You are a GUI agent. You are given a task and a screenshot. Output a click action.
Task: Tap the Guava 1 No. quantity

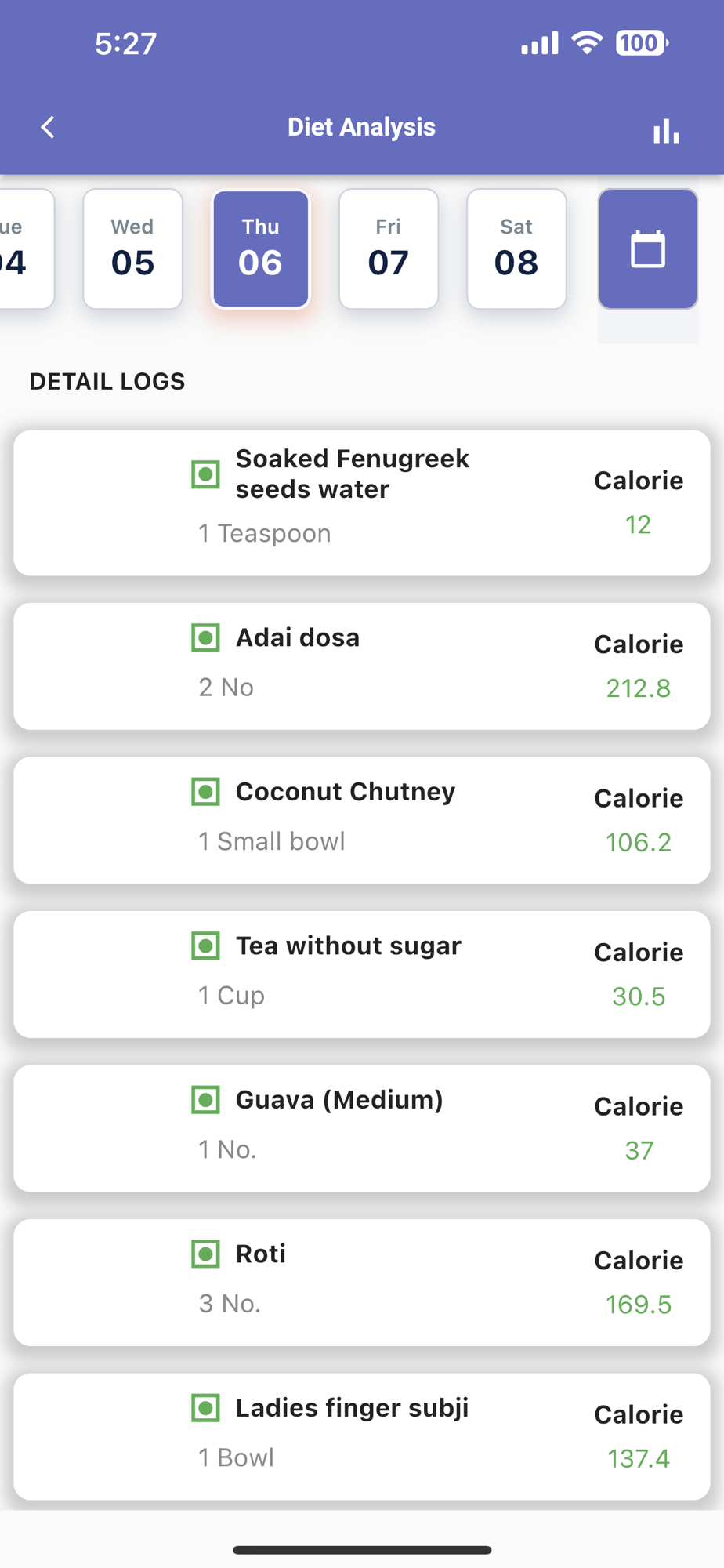[227, 1149]
